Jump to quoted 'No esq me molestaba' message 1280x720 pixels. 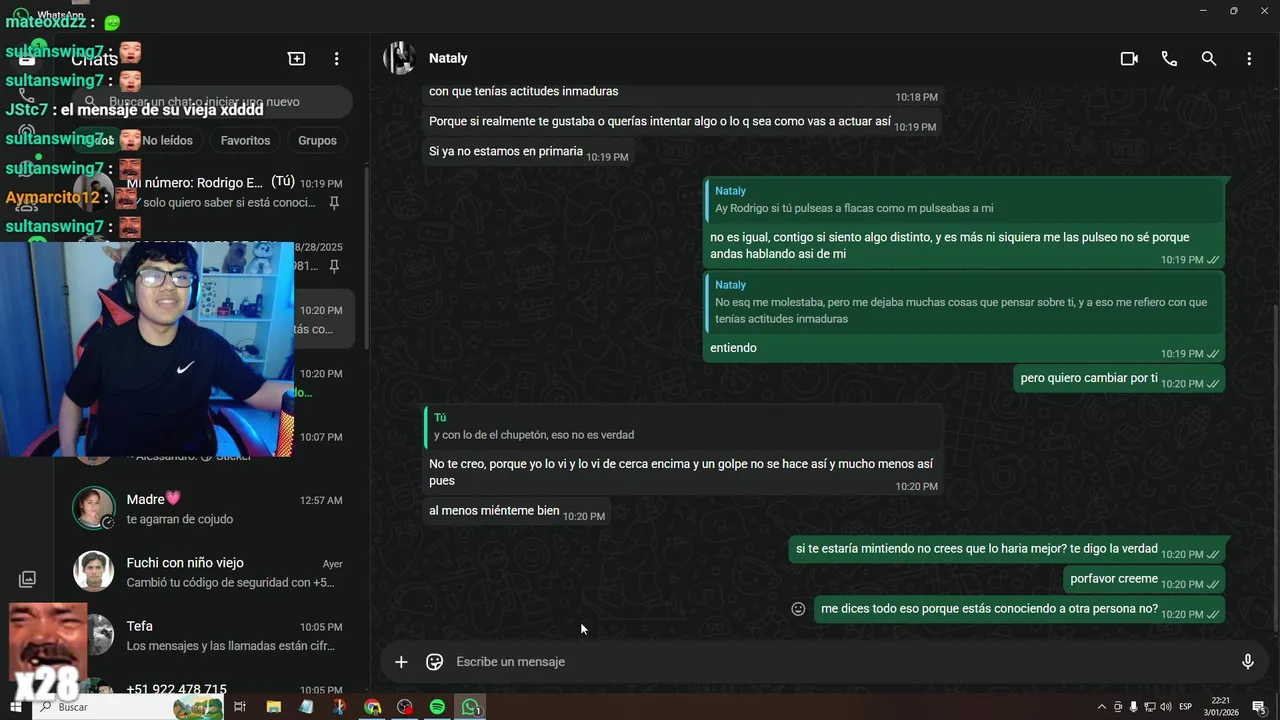[964, 302]
